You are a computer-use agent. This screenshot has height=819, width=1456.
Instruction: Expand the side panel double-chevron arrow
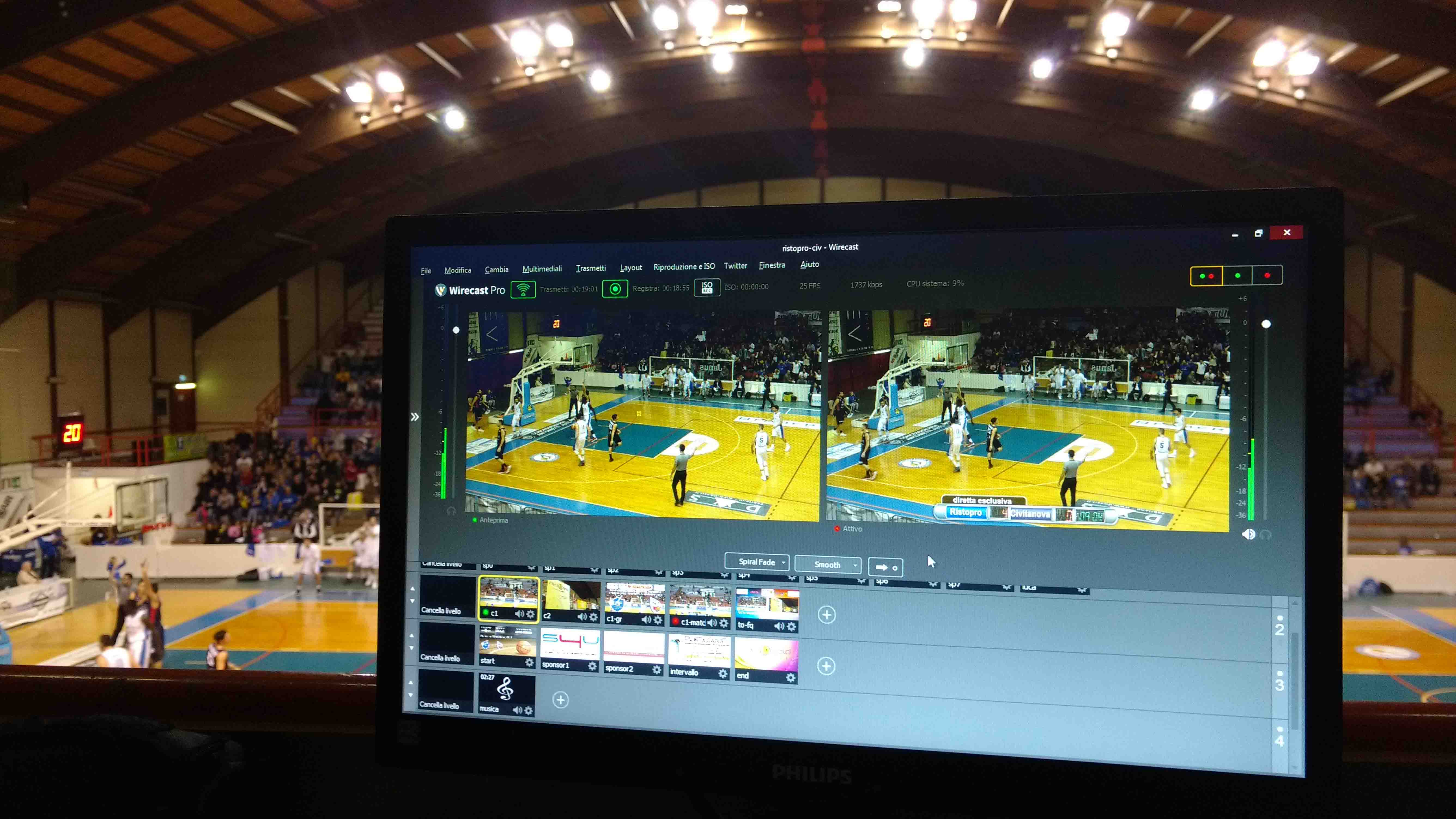(x=415, y=417)
